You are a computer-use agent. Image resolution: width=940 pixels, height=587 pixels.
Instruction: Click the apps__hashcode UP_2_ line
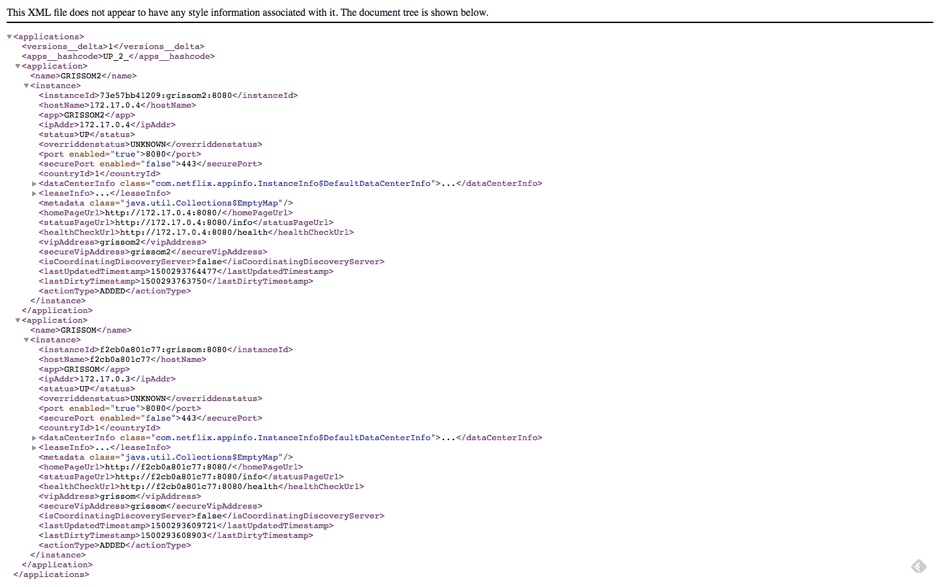click(118, 56)
